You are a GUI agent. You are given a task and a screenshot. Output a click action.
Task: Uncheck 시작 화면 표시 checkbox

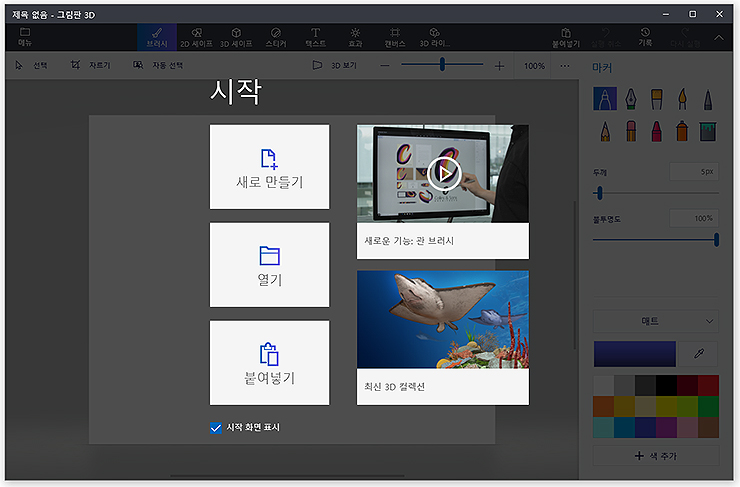click(216, 428)
